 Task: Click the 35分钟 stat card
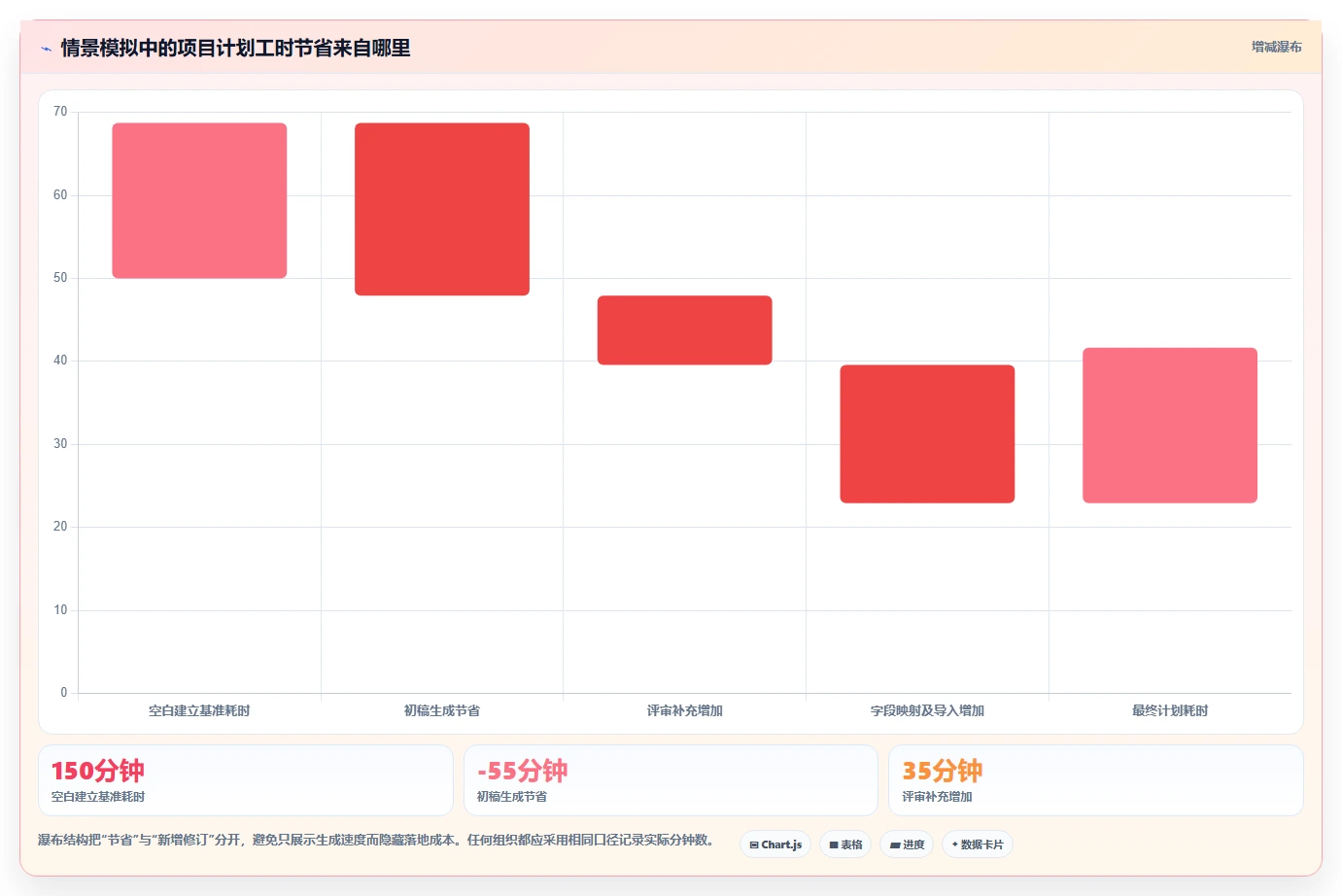coord(1096,780)
